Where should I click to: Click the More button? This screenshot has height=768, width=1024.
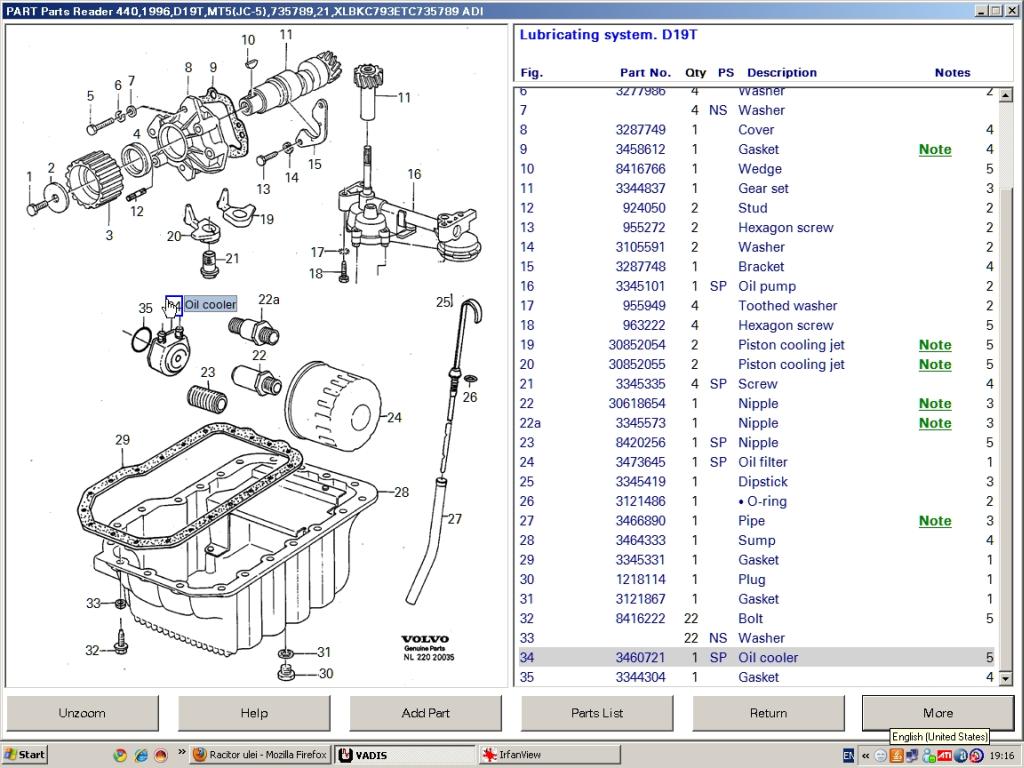tap(938, 713)
